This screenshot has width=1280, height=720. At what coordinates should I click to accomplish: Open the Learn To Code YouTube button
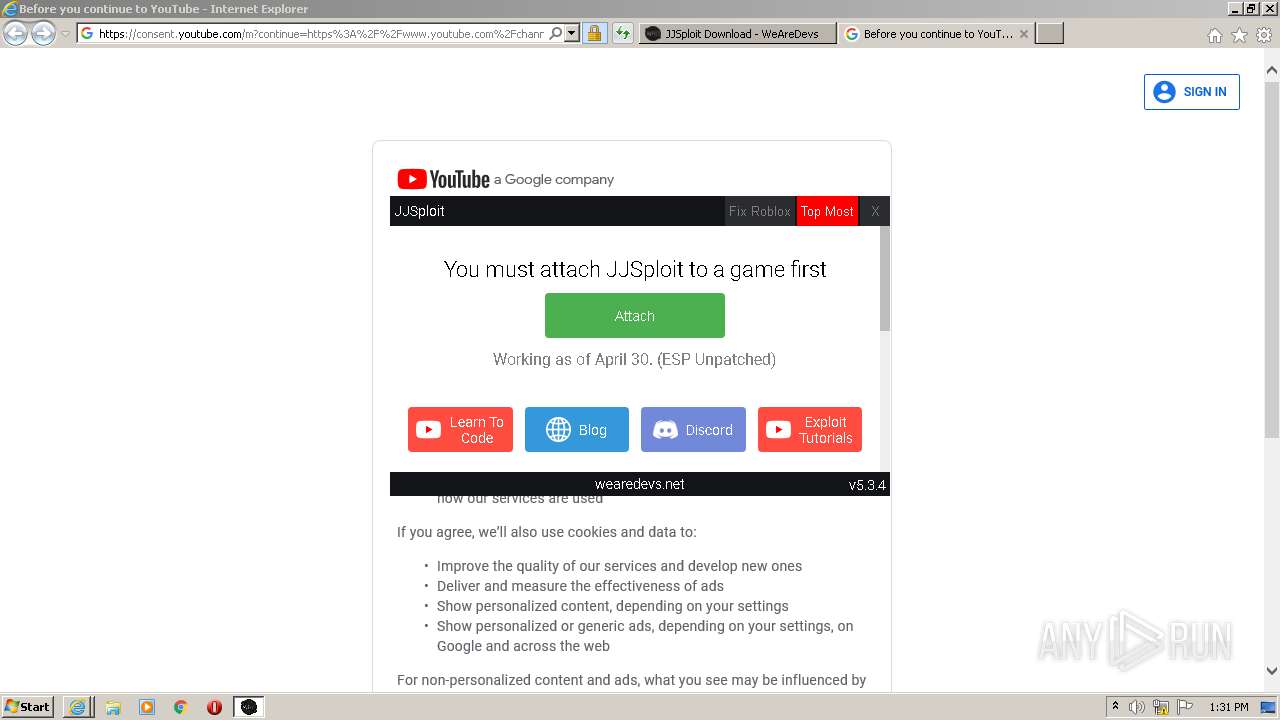460,429
